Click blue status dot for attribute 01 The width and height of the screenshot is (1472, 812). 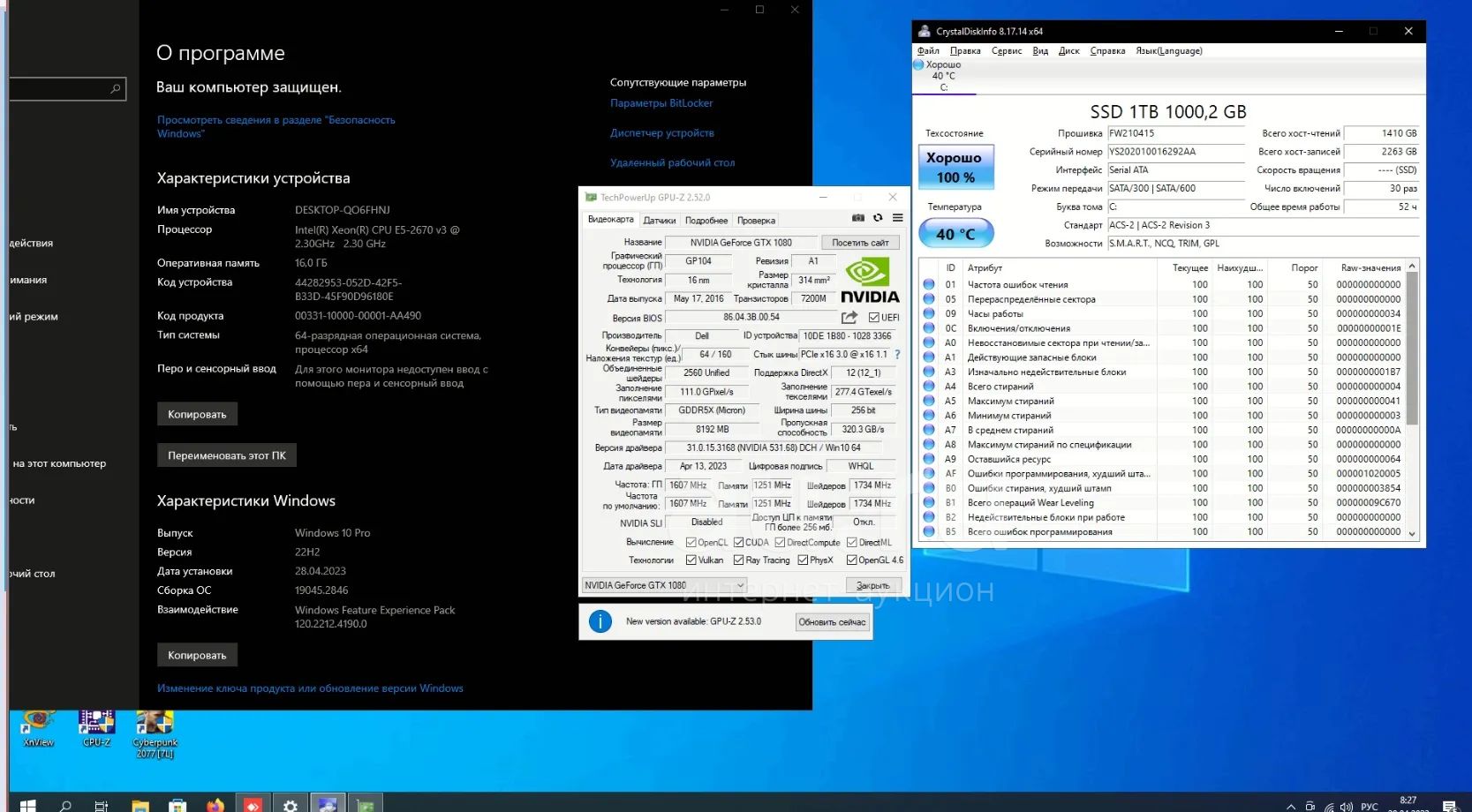(929, 284)
